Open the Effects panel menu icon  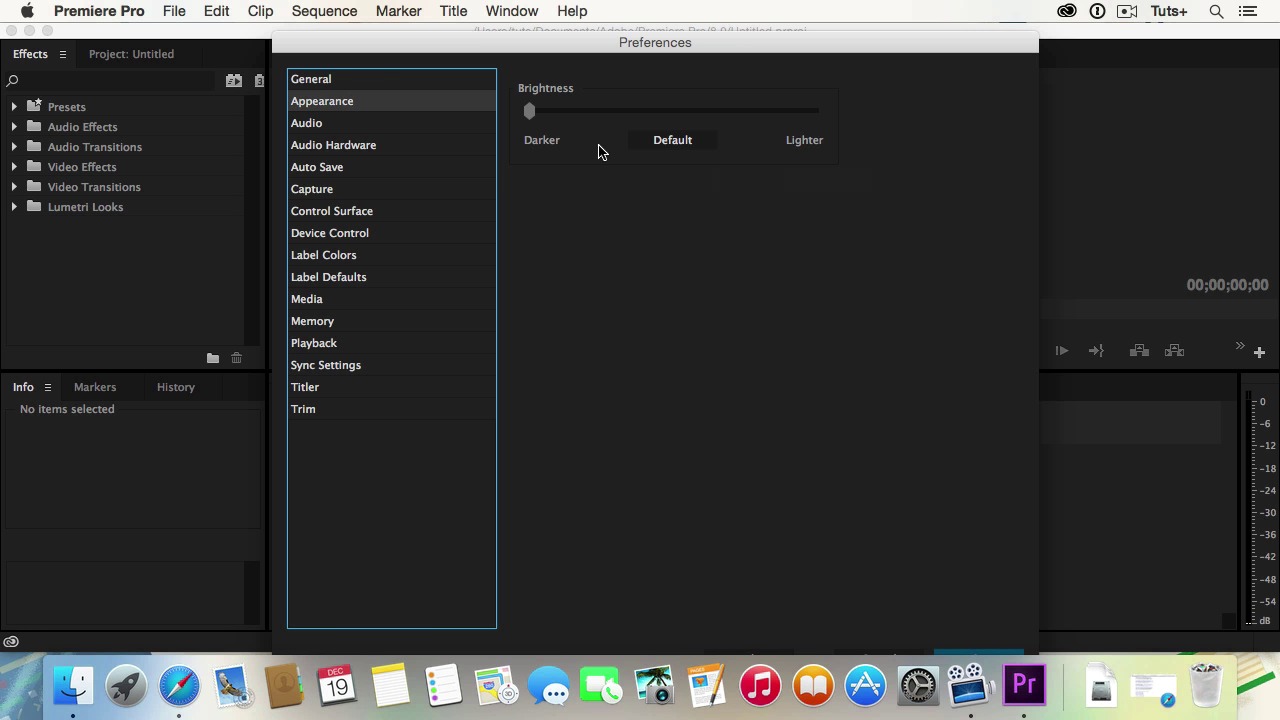point(62,54)
